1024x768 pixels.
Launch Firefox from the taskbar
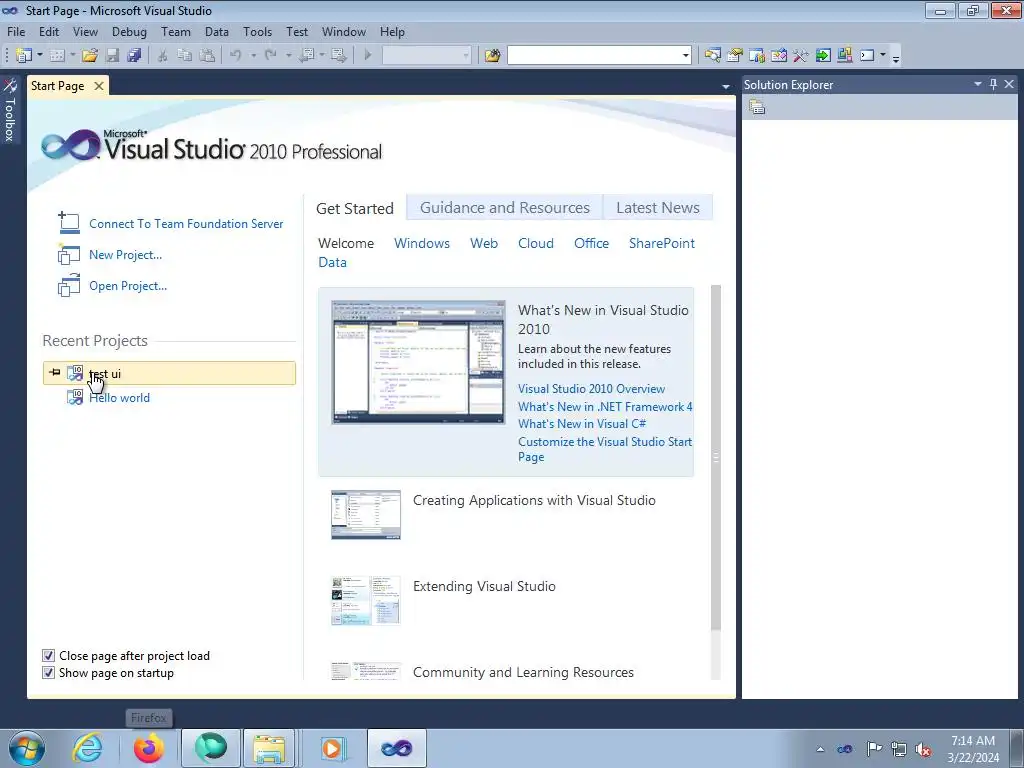(x=149, y=748)
